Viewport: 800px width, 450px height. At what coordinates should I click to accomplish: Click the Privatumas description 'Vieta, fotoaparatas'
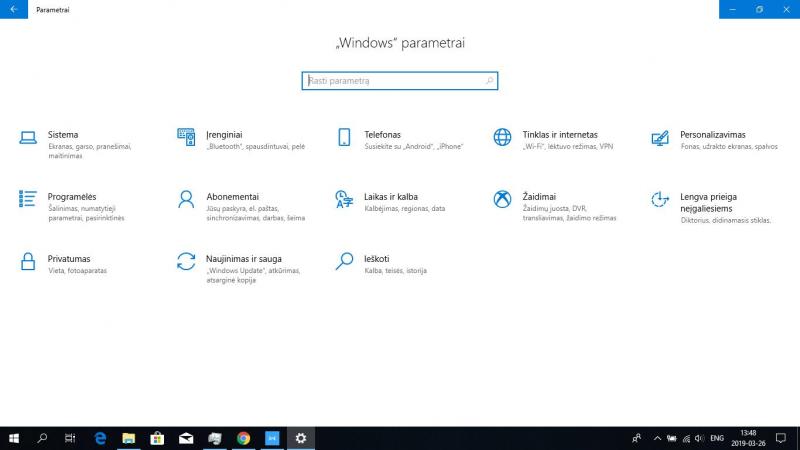pos(78,271)
